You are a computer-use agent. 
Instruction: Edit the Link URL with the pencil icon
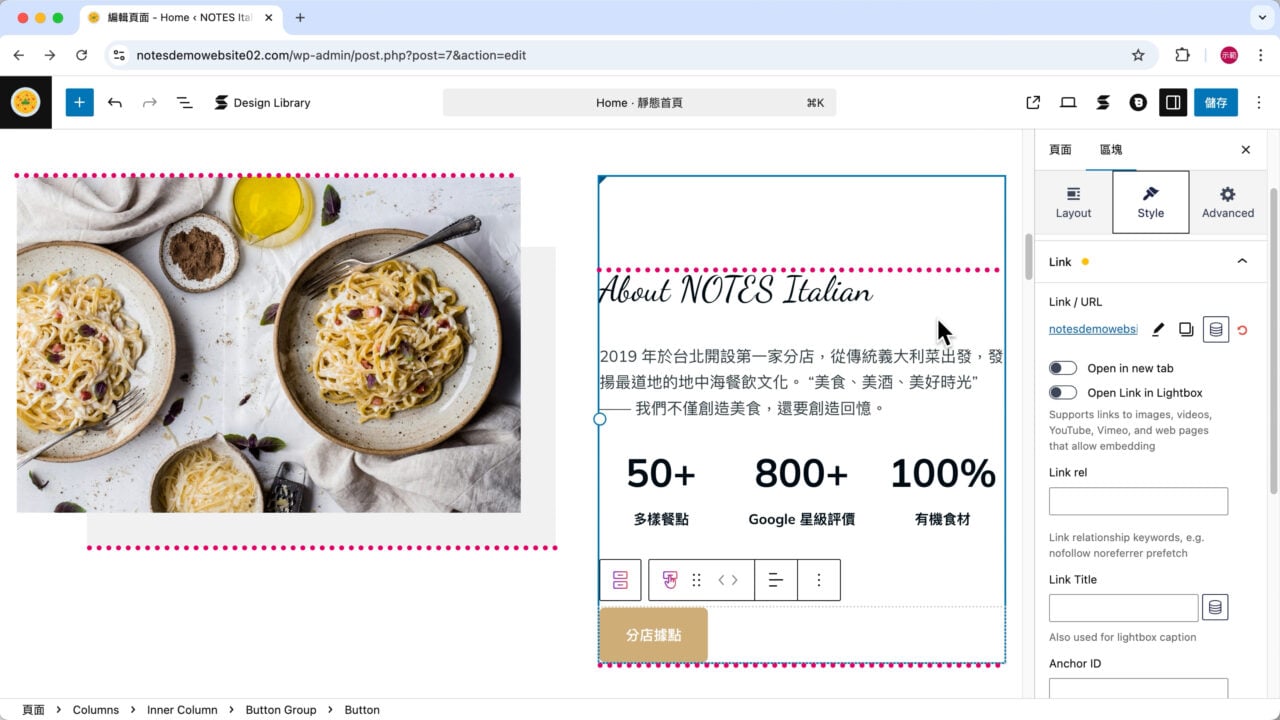click(1157, 329)
